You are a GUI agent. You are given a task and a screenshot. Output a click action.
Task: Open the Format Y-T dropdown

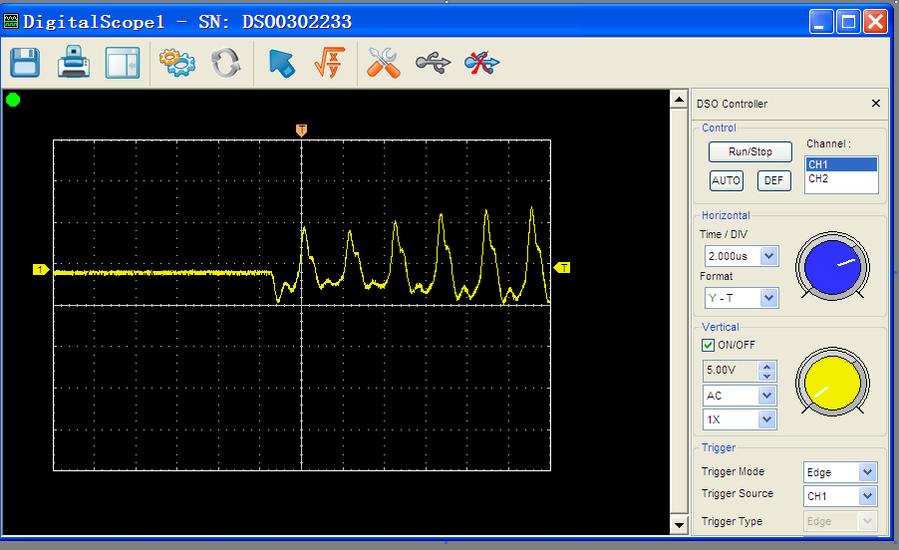tap(768, 298)
